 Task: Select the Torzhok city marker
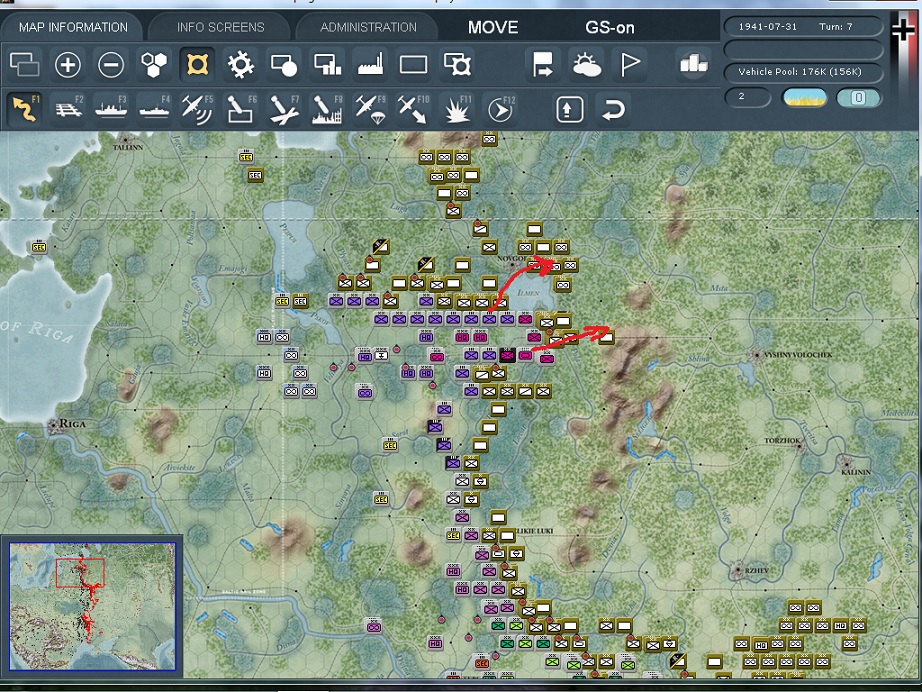point(799,446)
